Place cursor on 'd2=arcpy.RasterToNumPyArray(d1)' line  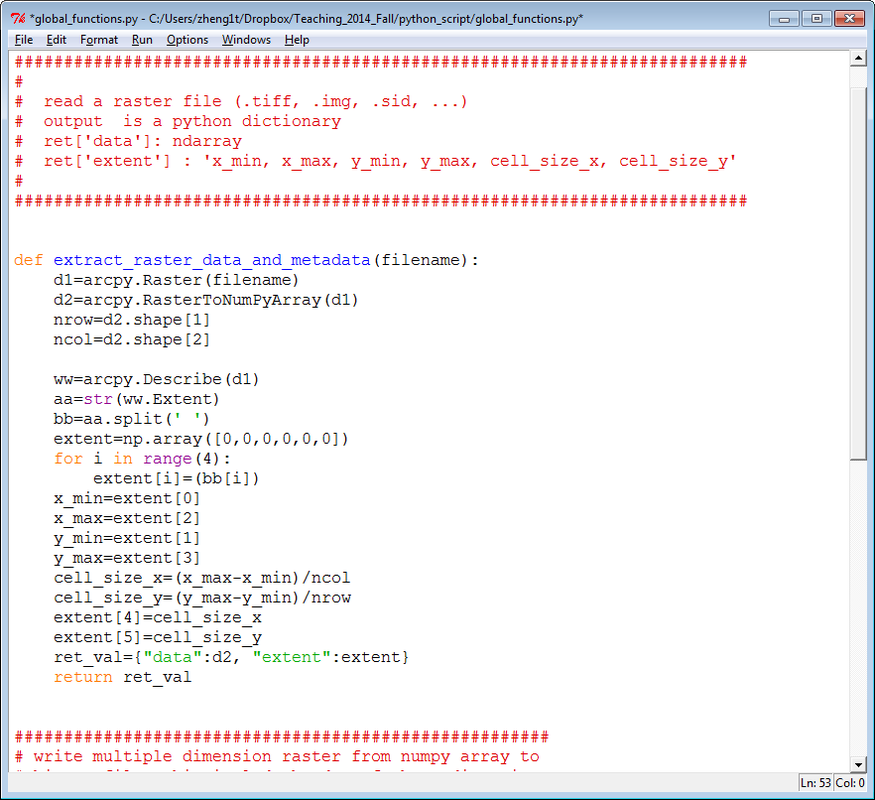(206, 300)
